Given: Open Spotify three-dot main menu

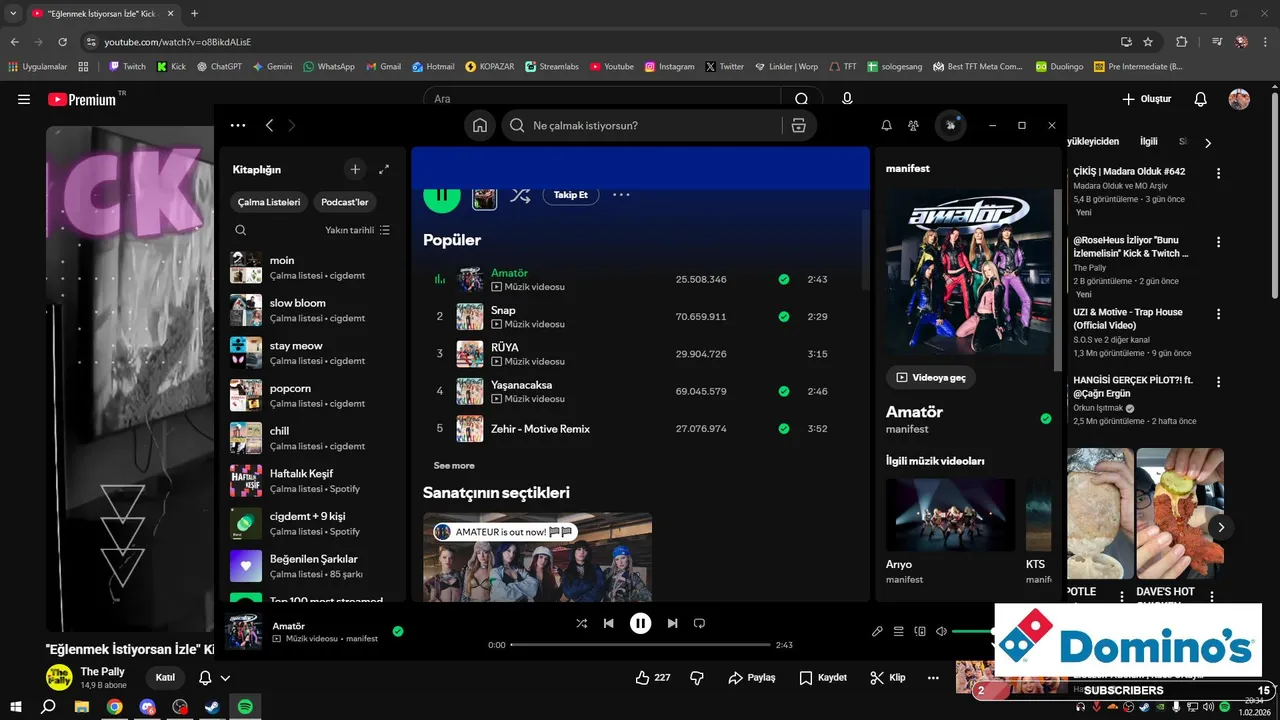Looking at the screenshot, I should click(238, 126).
